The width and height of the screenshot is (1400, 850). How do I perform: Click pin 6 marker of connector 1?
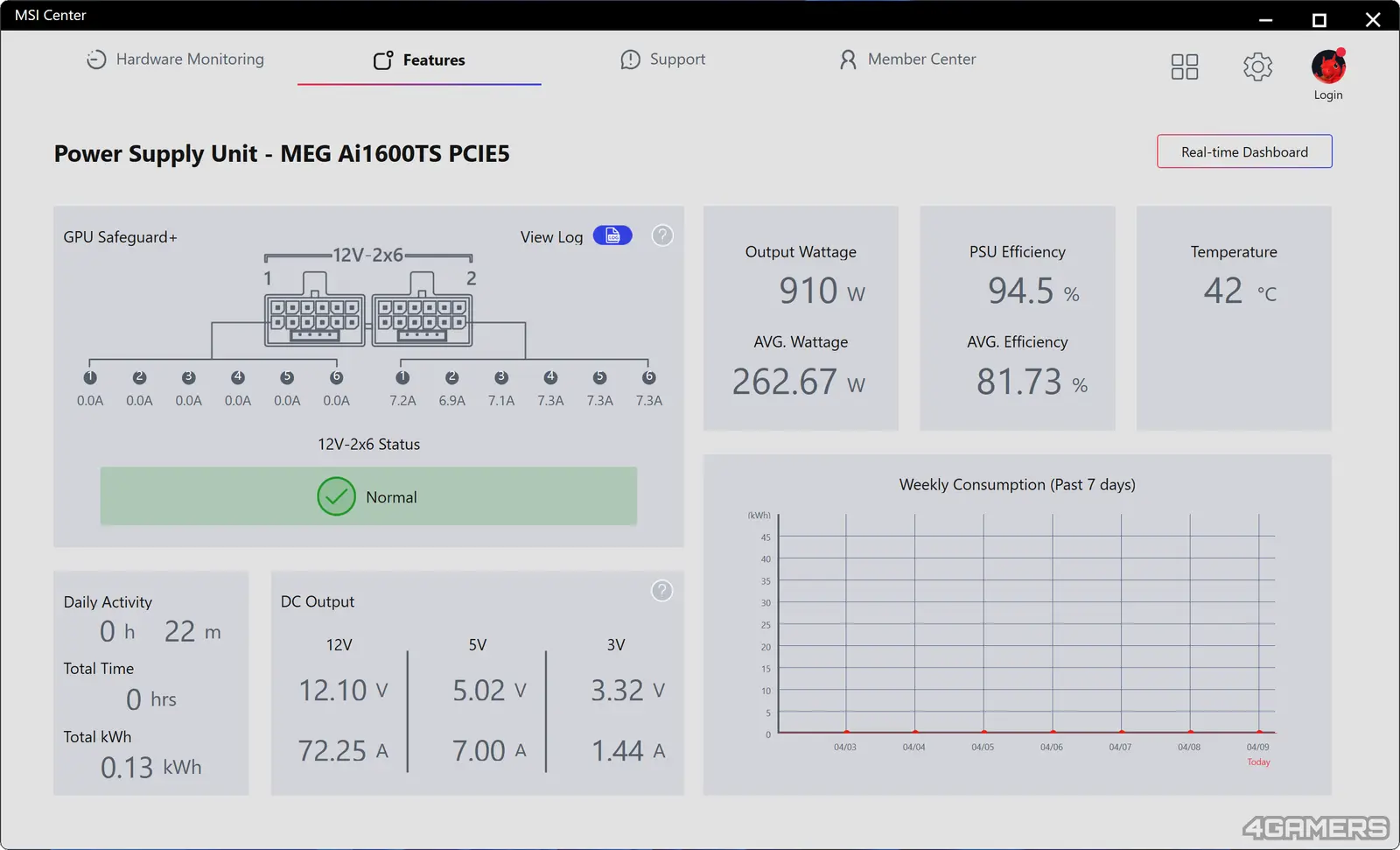pyautogui.click(x=336, y=377)
